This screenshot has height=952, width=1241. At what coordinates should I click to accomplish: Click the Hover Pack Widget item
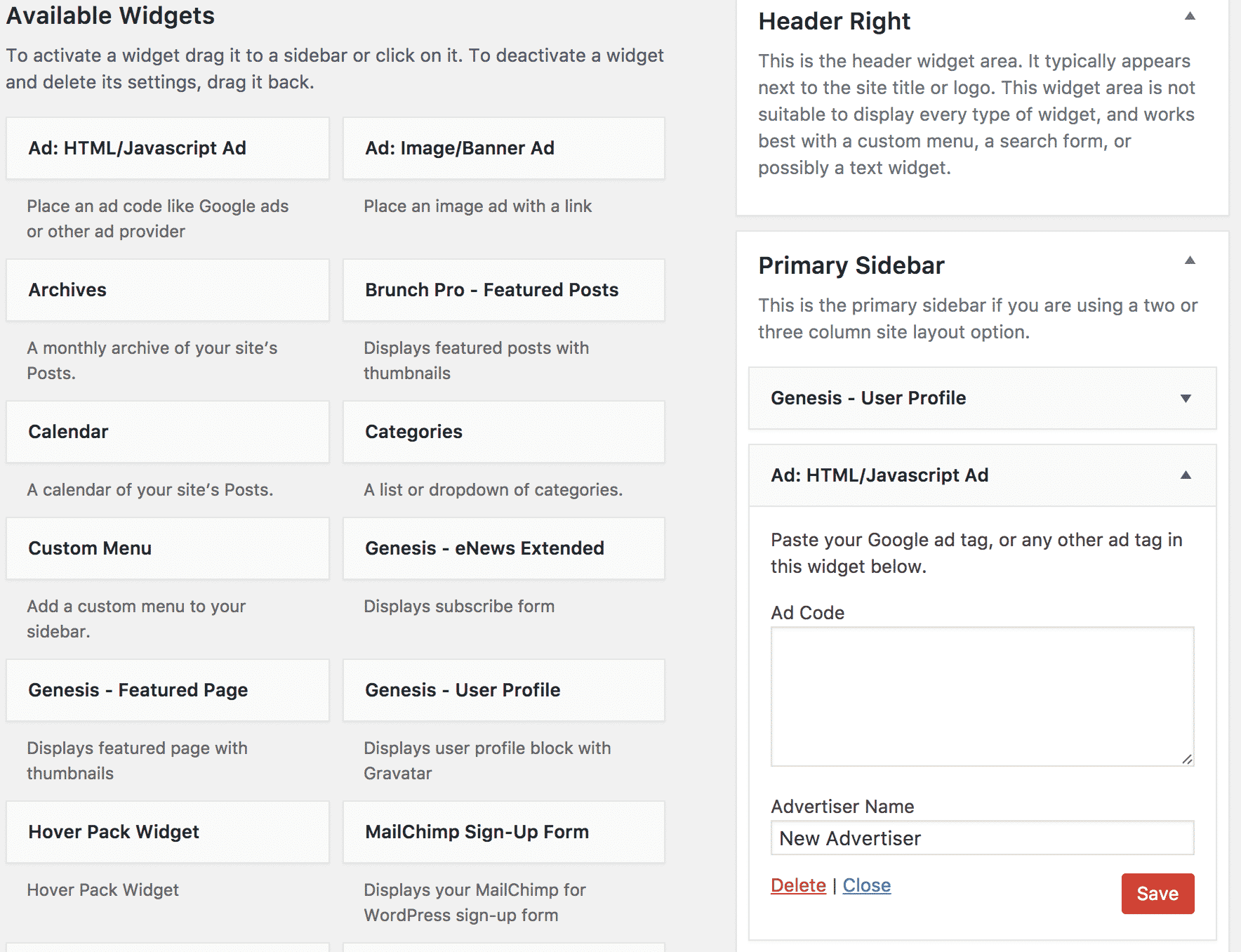(168, 832)
